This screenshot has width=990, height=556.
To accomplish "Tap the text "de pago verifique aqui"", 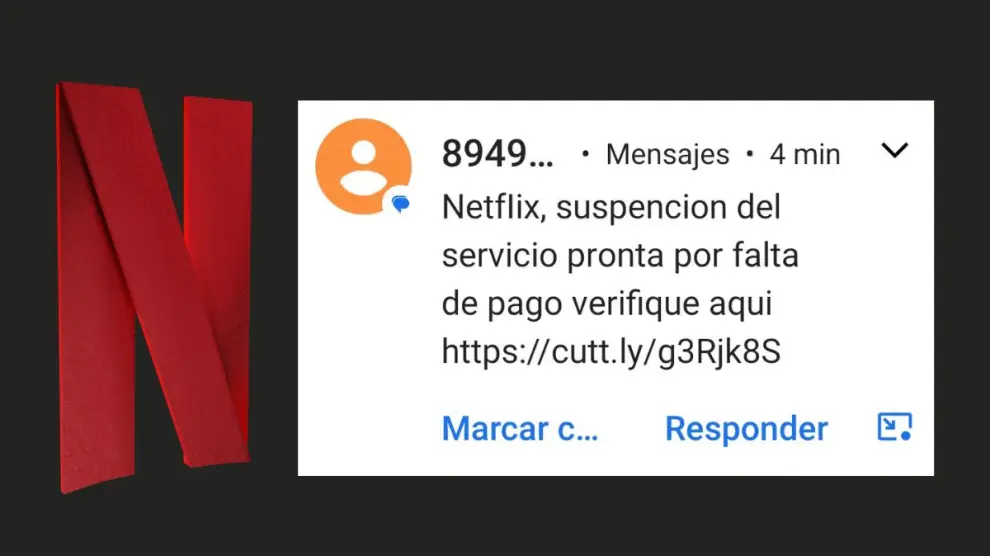I will pos(607,304).
